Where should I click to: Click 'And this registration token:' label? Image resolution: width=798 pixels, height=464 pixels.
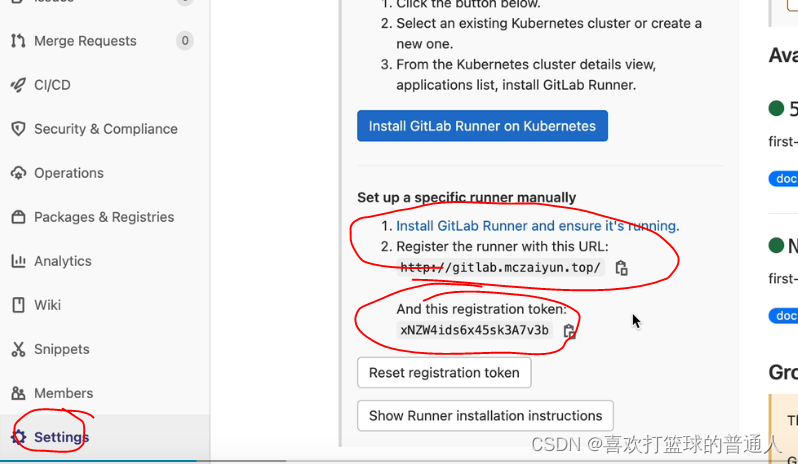click(481, 309)
